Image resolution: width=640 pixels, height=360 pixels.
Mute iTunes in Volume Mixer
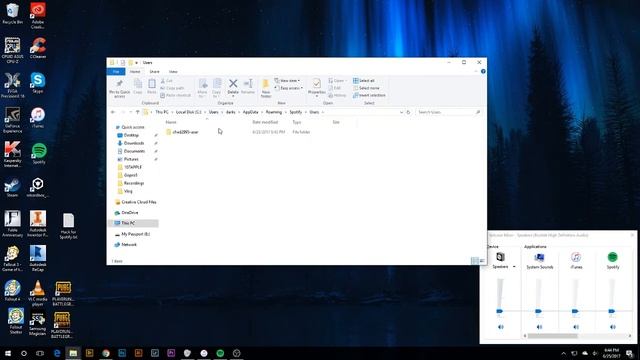tap(576, 327)
